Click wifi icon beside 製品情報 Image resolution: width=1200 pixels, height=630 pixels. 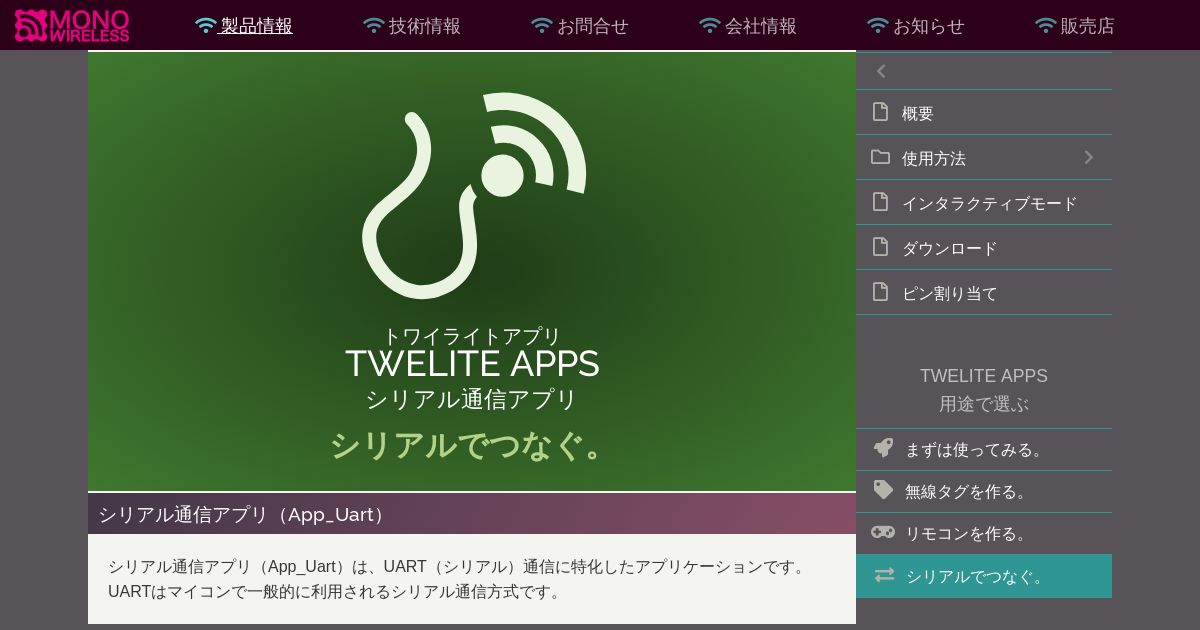[x=206, y=26]
